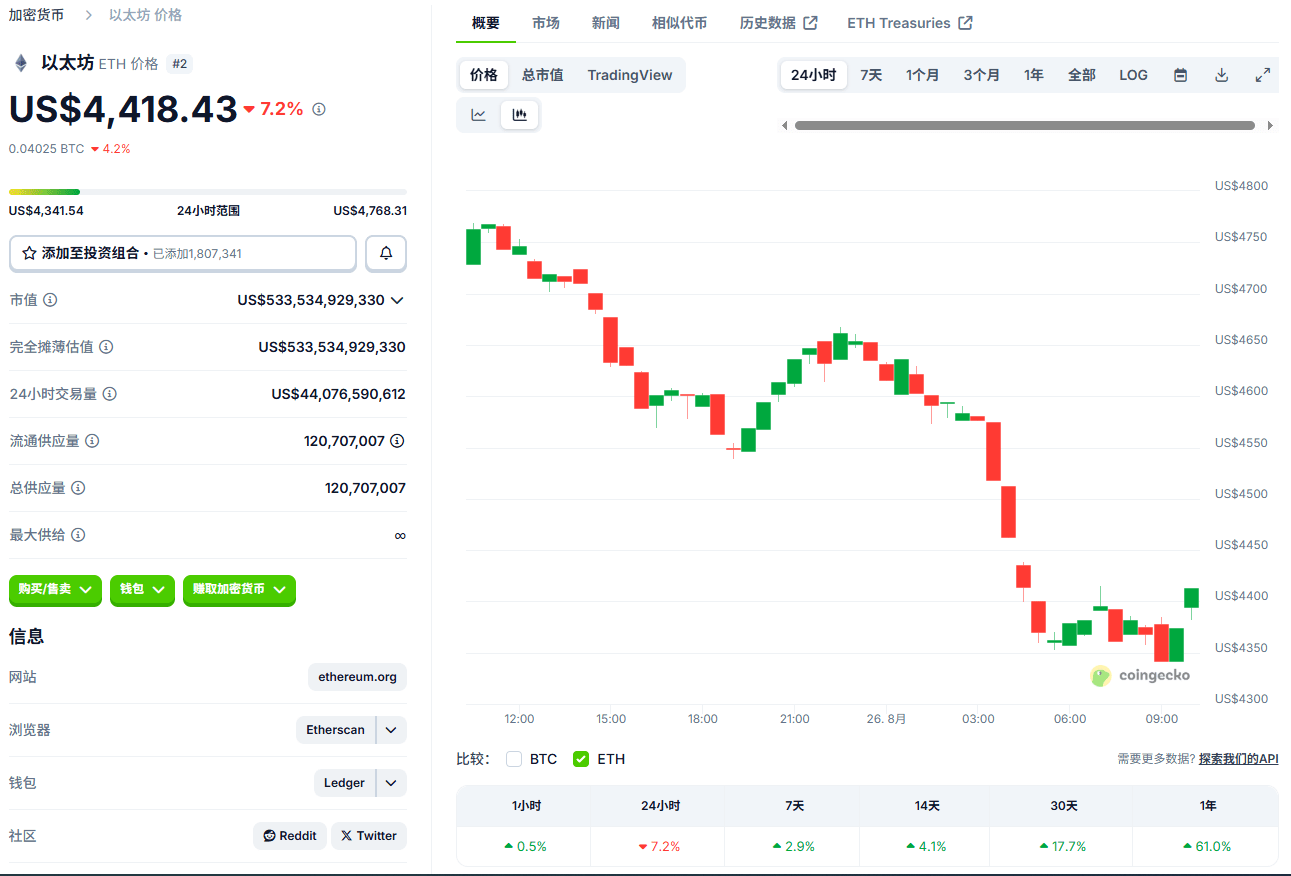Open the Twitter community link

click(369, 836)
